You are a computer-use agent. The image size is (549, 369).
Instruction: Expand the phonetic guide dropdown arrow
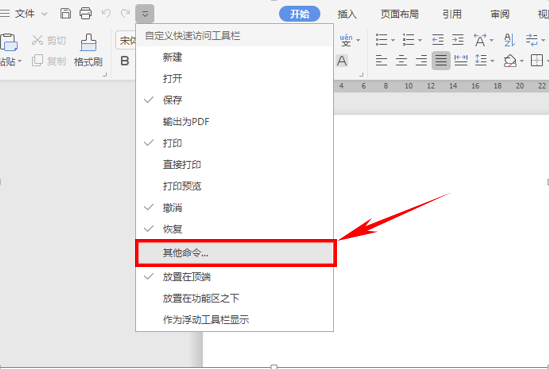[358, 41]
